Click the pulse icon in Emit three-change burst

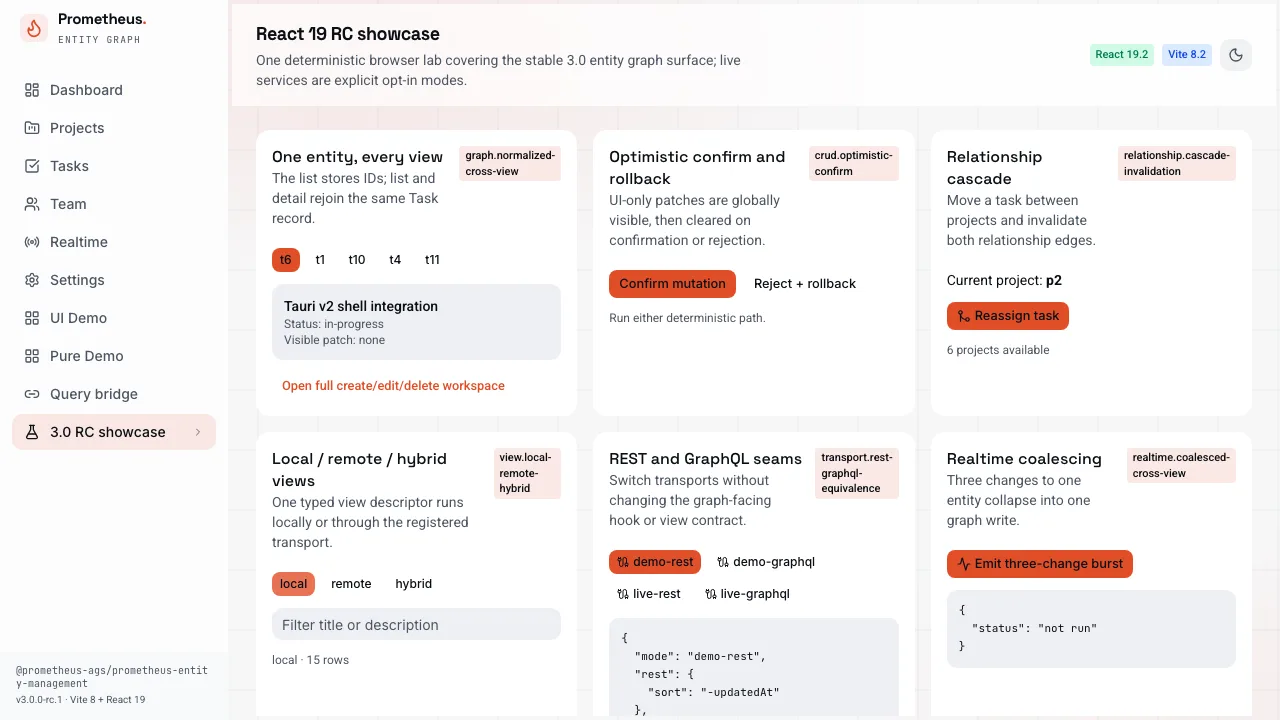tap(964, 564)
